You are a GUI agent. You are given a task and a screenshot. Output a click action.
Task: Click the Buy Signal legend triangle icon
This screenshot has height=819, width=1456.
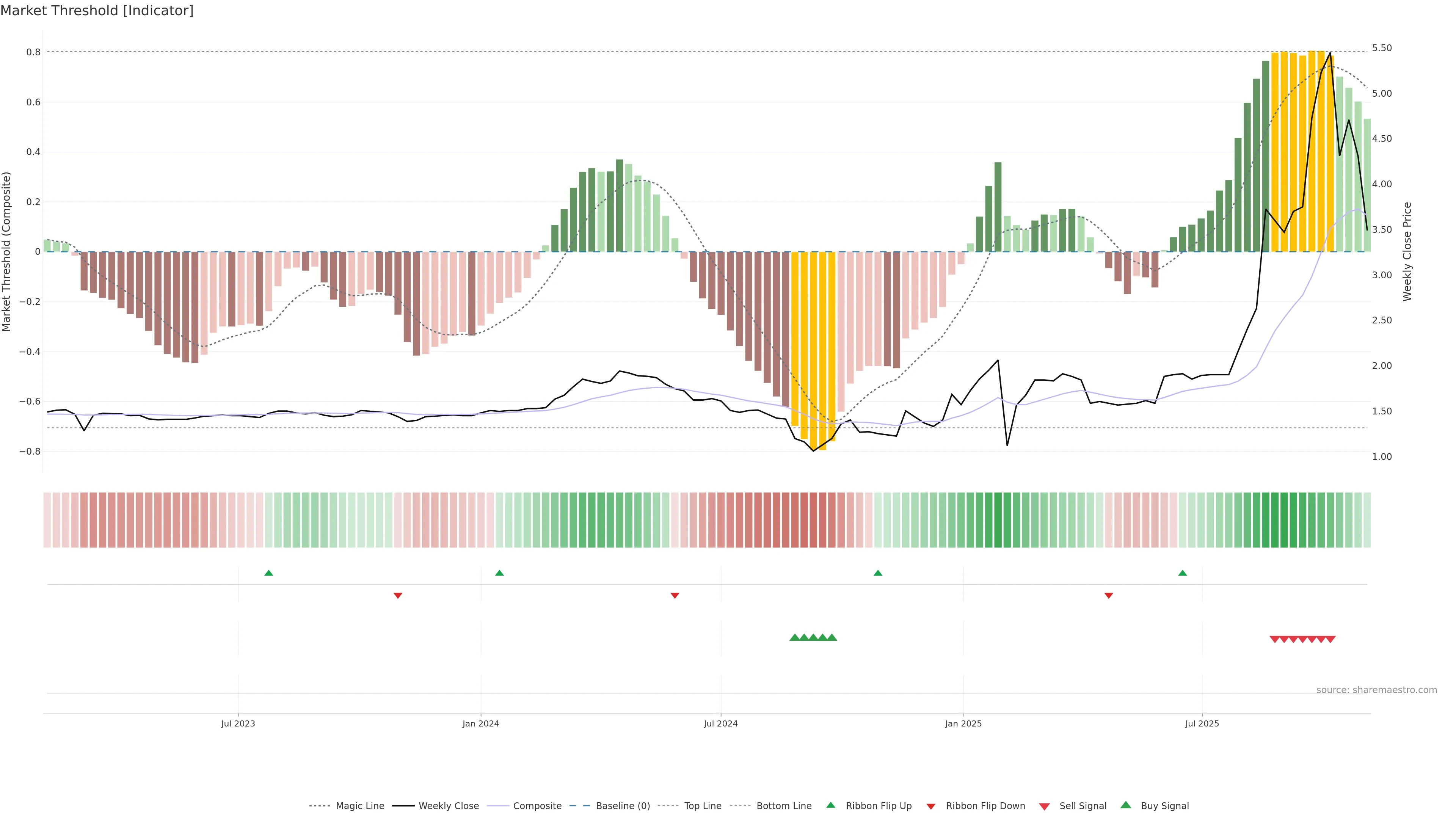coord(1126,805)
